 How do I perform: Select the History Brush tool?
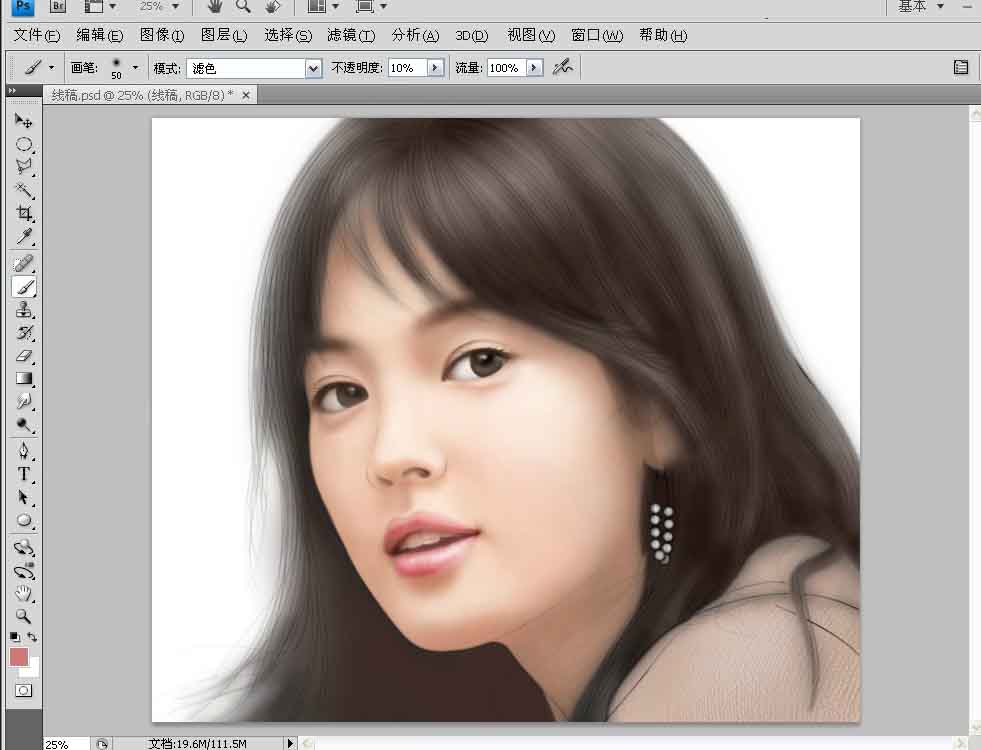click(x=24, y=333)
